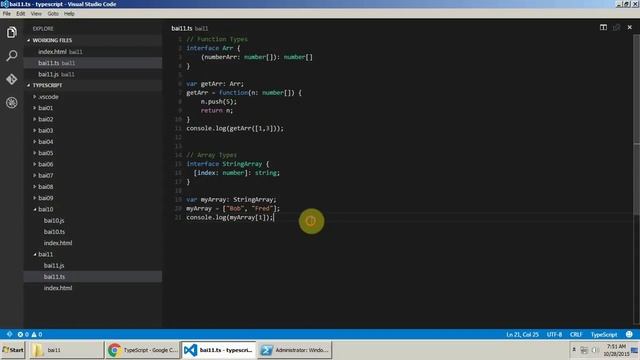Screen dimensions: 640x360
Task: Open index.html under bai10 folder
Action: pyautogui.click(x=93, y=243)
